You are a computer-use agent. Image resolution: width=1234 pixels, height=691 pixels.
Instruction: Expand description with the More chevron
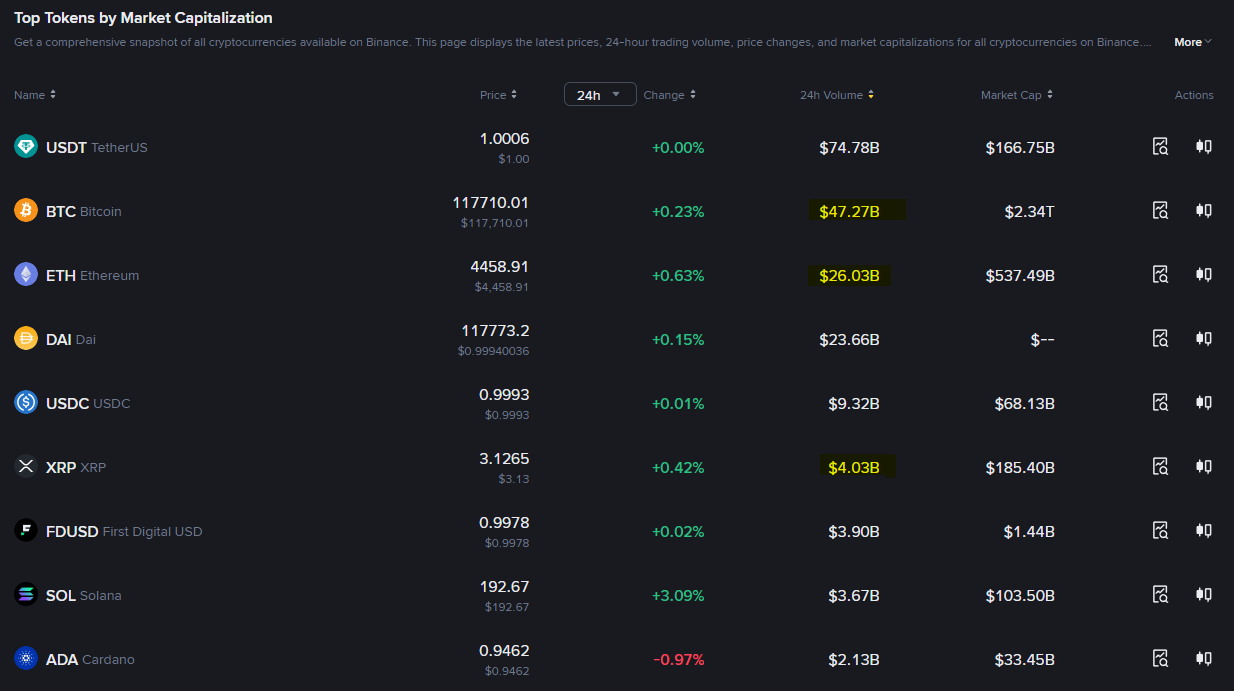tap(1193, 42)
